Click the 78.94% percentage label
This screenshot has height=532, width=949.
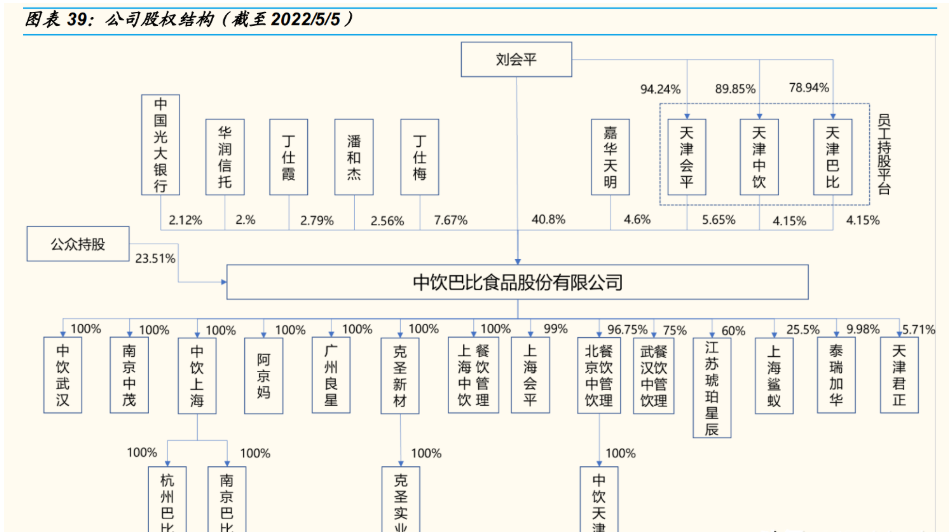(x=809, y=88)
